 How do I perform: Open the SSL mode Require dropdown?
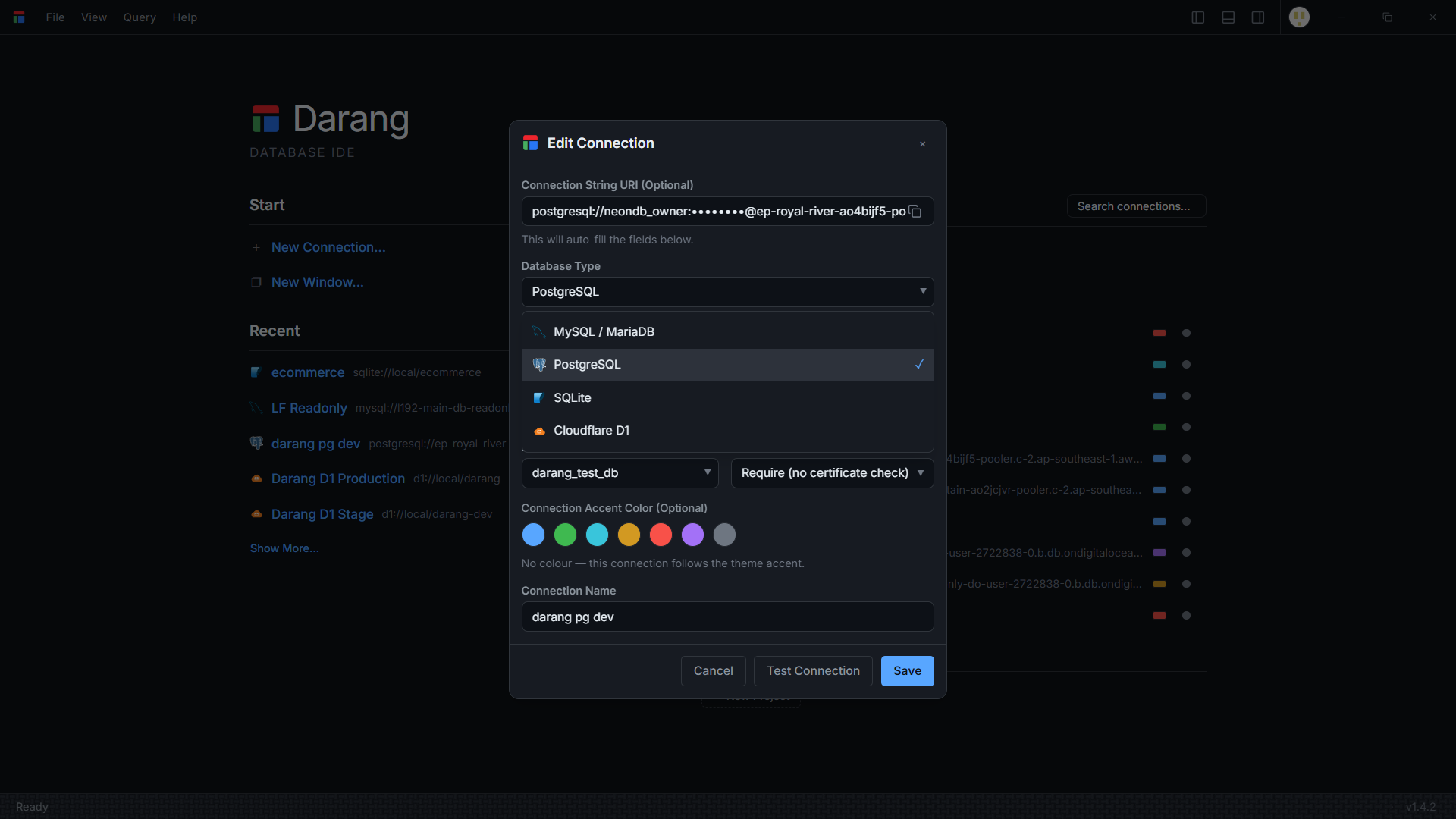832,473
